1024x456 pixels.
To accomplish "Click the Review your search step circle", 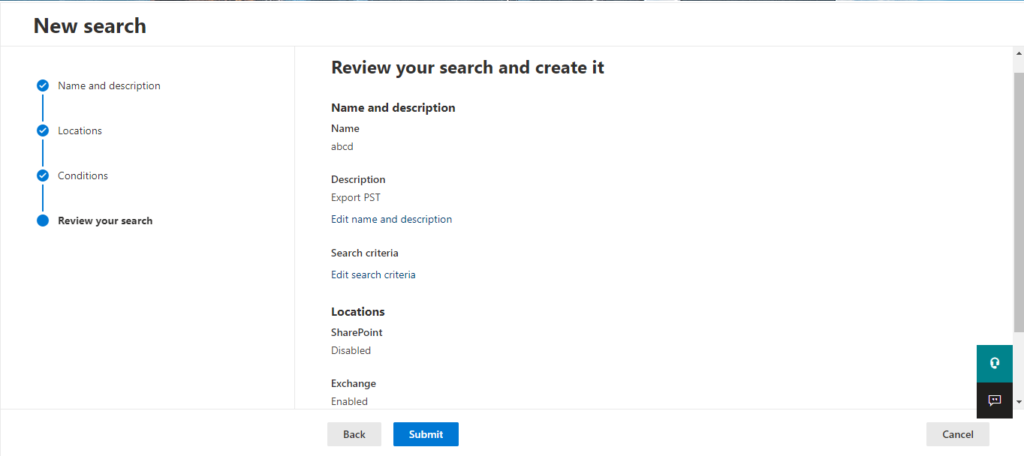I will click(x=42, y=221).
